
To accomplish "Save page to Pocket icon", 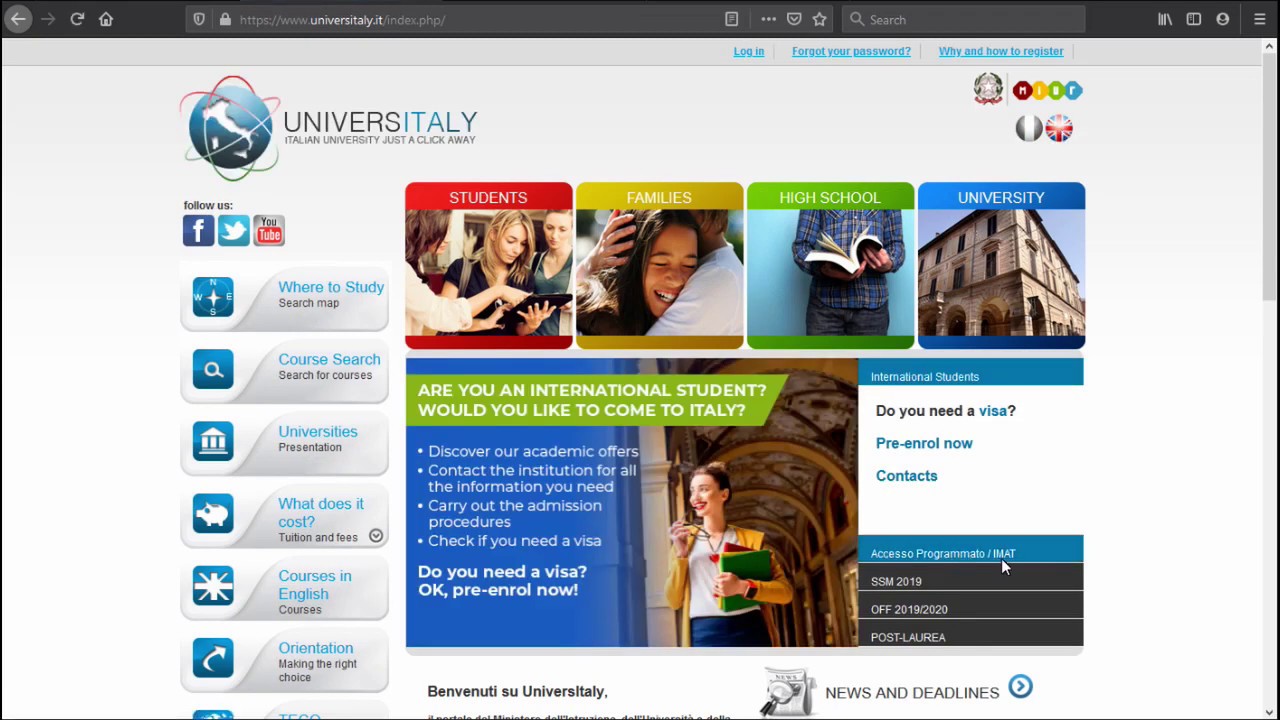I will (794, 19).
